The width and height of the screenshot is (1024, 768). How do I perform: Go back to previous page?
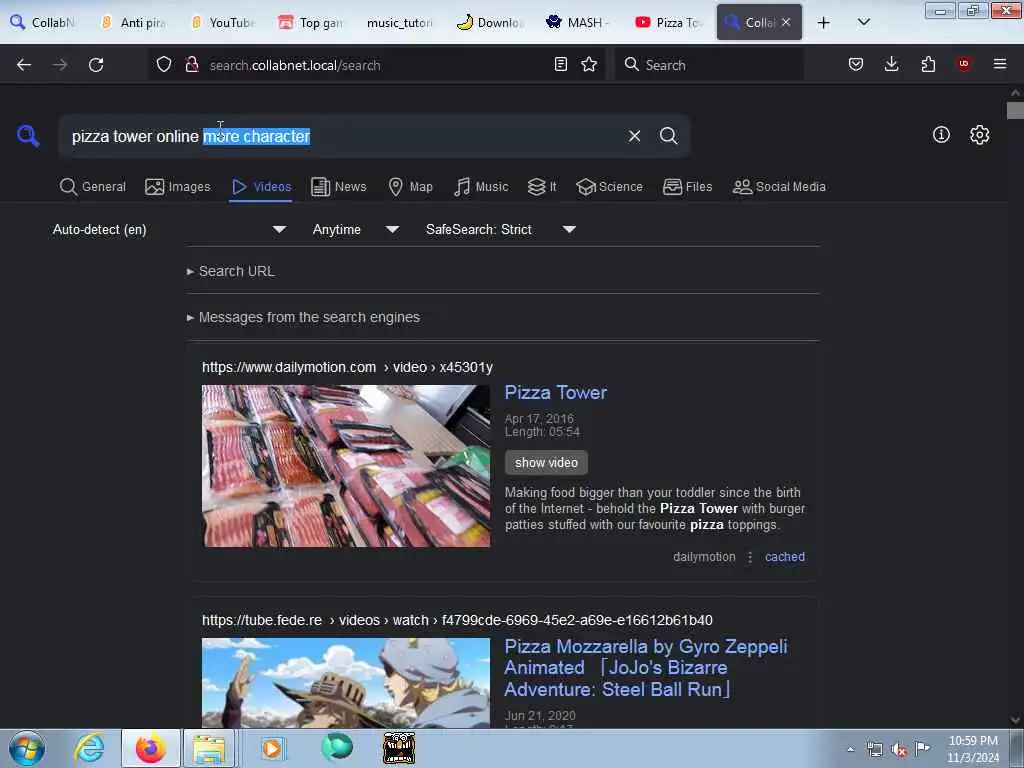(x=24, y=65)
